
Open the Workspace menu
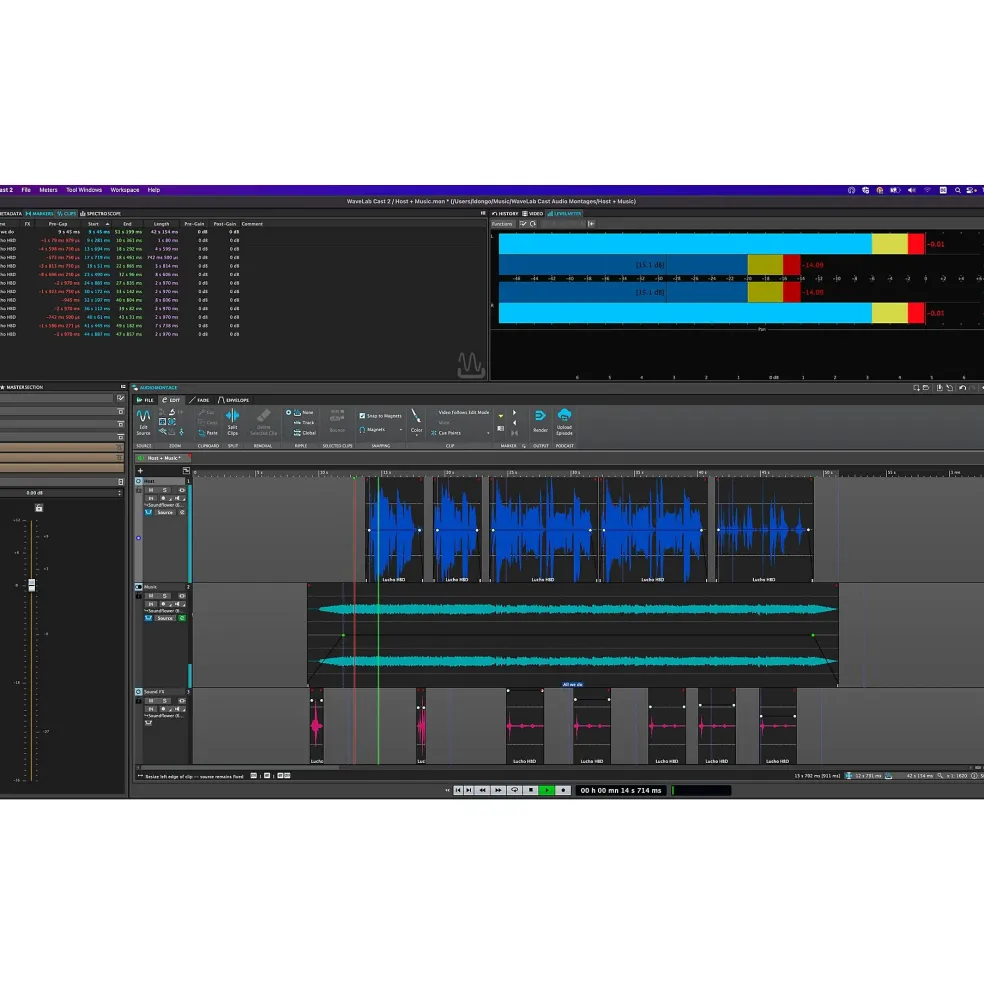click(125, 190)
